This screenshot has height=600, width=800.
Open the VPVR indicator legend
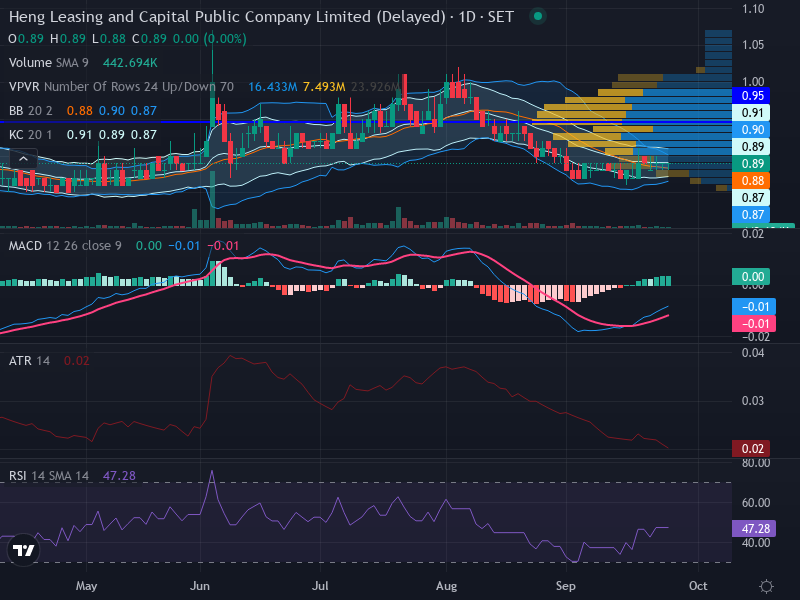[121, 87]
